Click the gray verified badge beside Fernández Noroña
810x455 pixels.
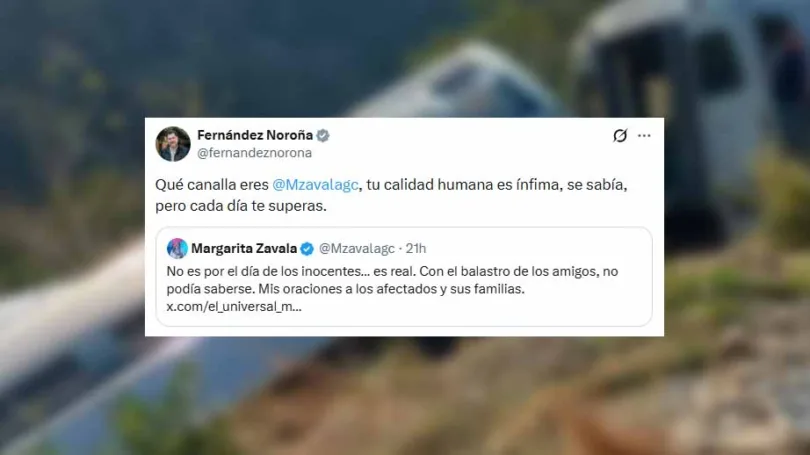(323, 135)
